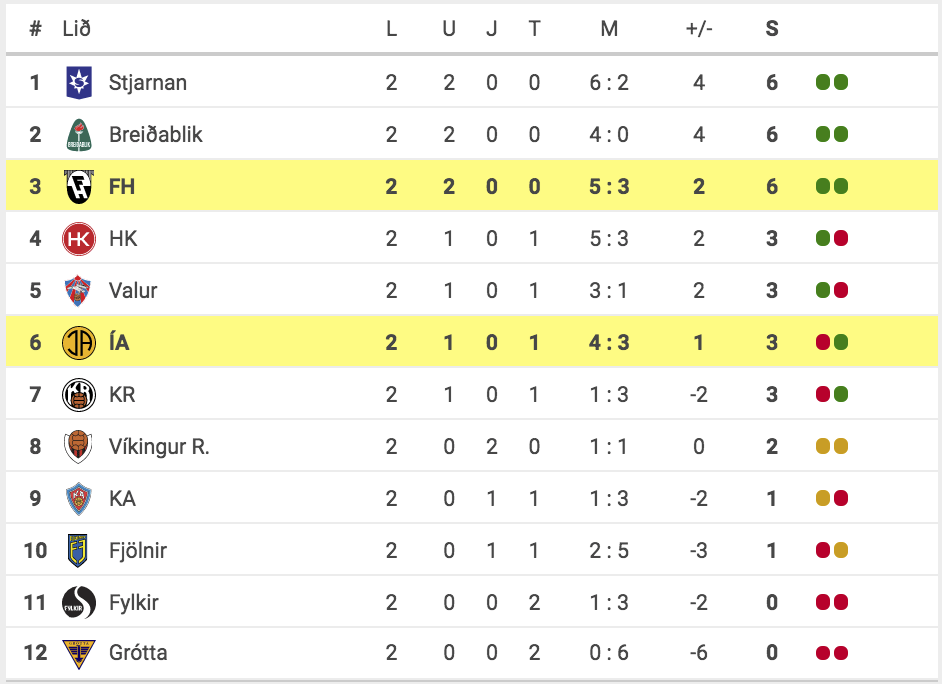Click the Lið column header
Image resolution: width=942 pixels, height=684 pixels.
76,28
